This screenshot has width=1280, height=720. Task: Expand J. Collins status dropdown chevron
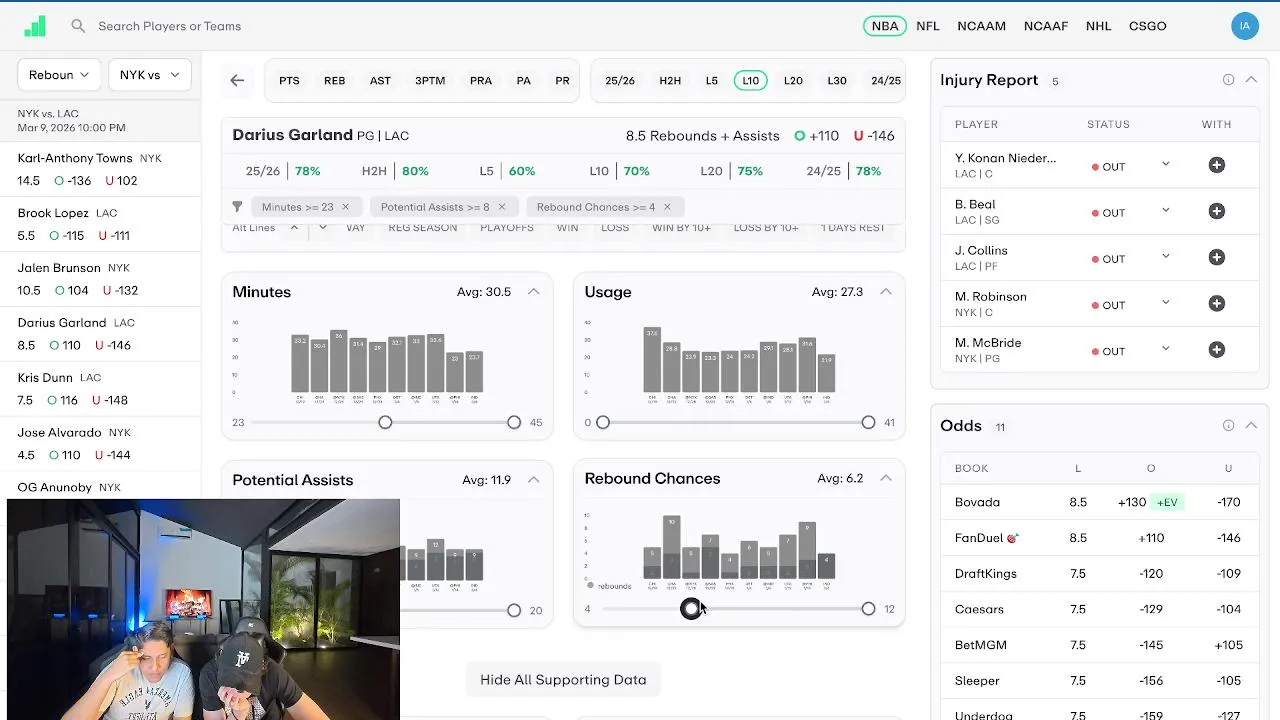(1165, 256)
